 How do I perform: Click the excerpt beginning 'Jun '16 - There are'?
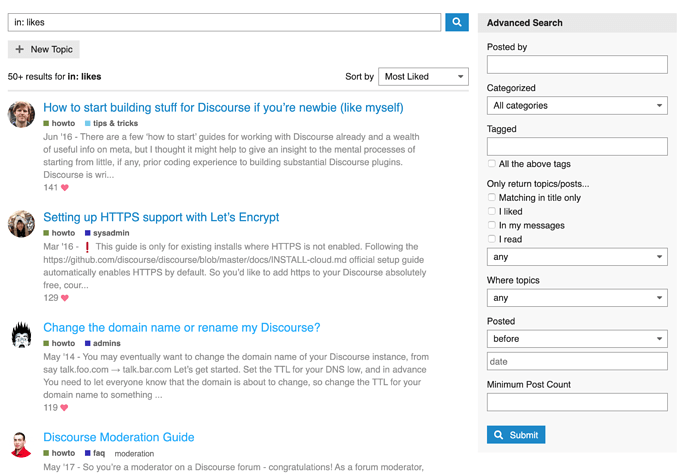point(231,156)
